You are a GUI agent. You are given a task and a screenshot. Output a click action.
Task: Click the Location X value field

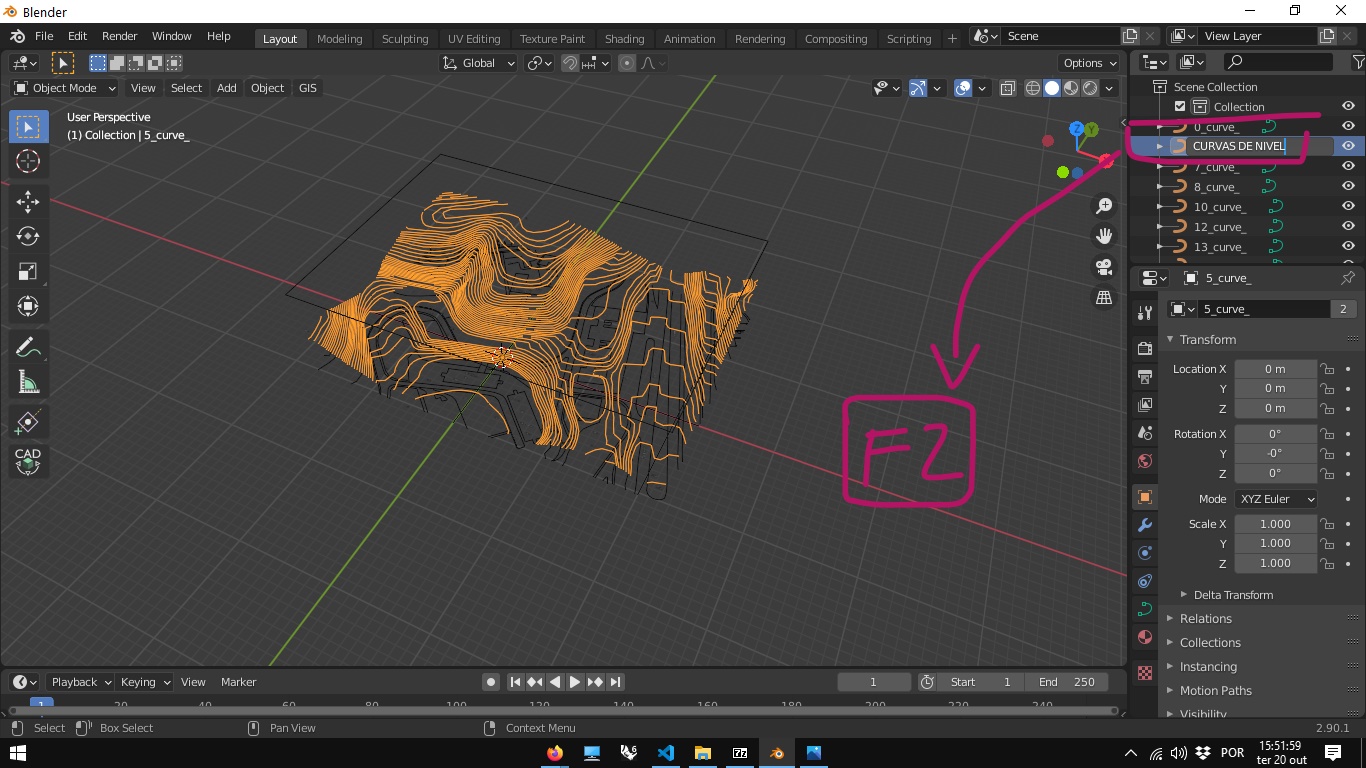(x=1274, y=369)
